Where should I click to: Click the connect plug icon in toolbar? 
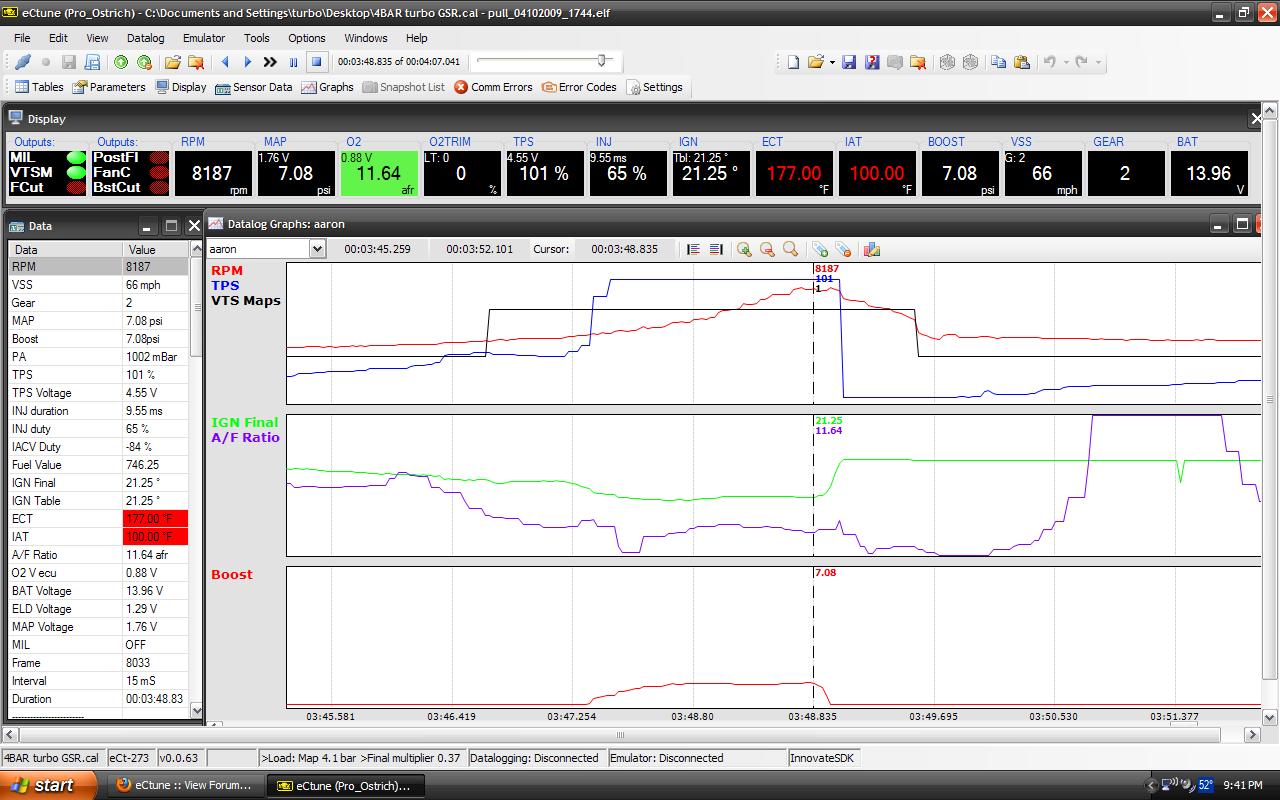(24, 62)
